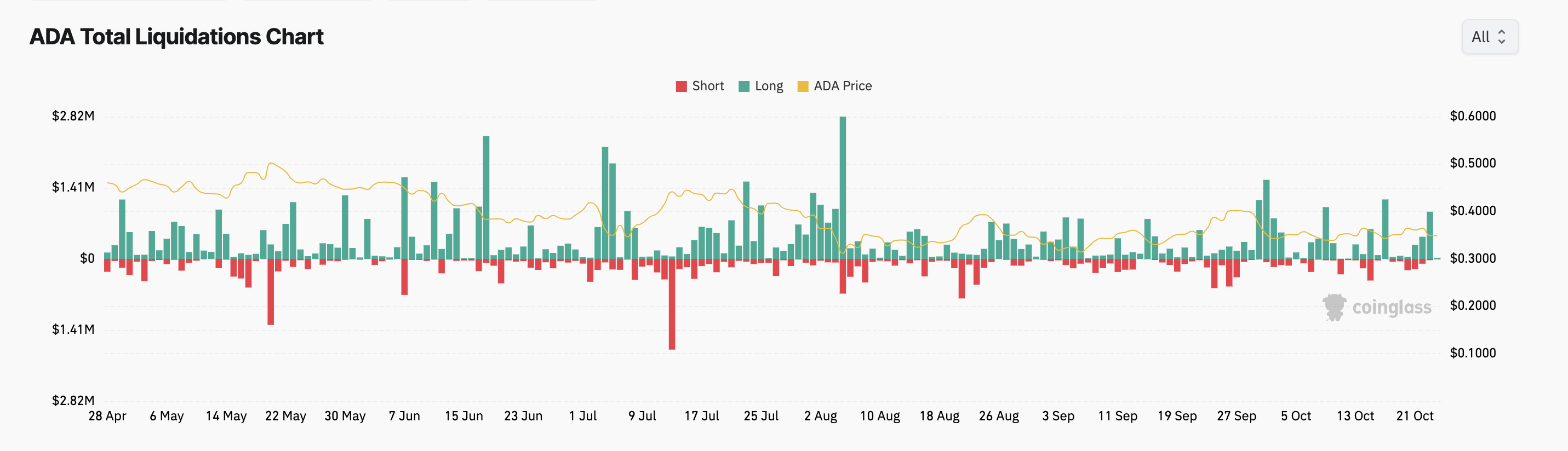Click the 21 Oct x-axis date label
This screenshot has width=1568, height=451.
coord(1415,417)
